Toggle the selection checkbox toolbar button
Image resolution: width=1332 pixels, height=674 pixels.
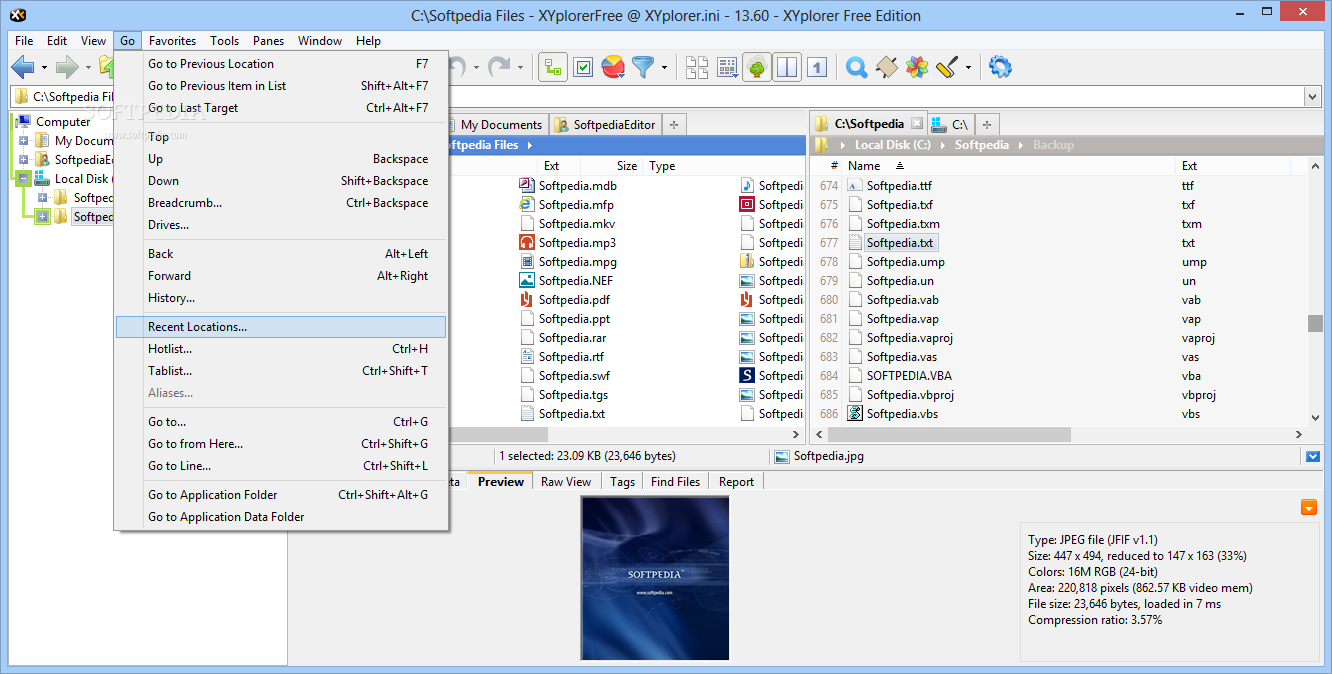coord(584,67)
